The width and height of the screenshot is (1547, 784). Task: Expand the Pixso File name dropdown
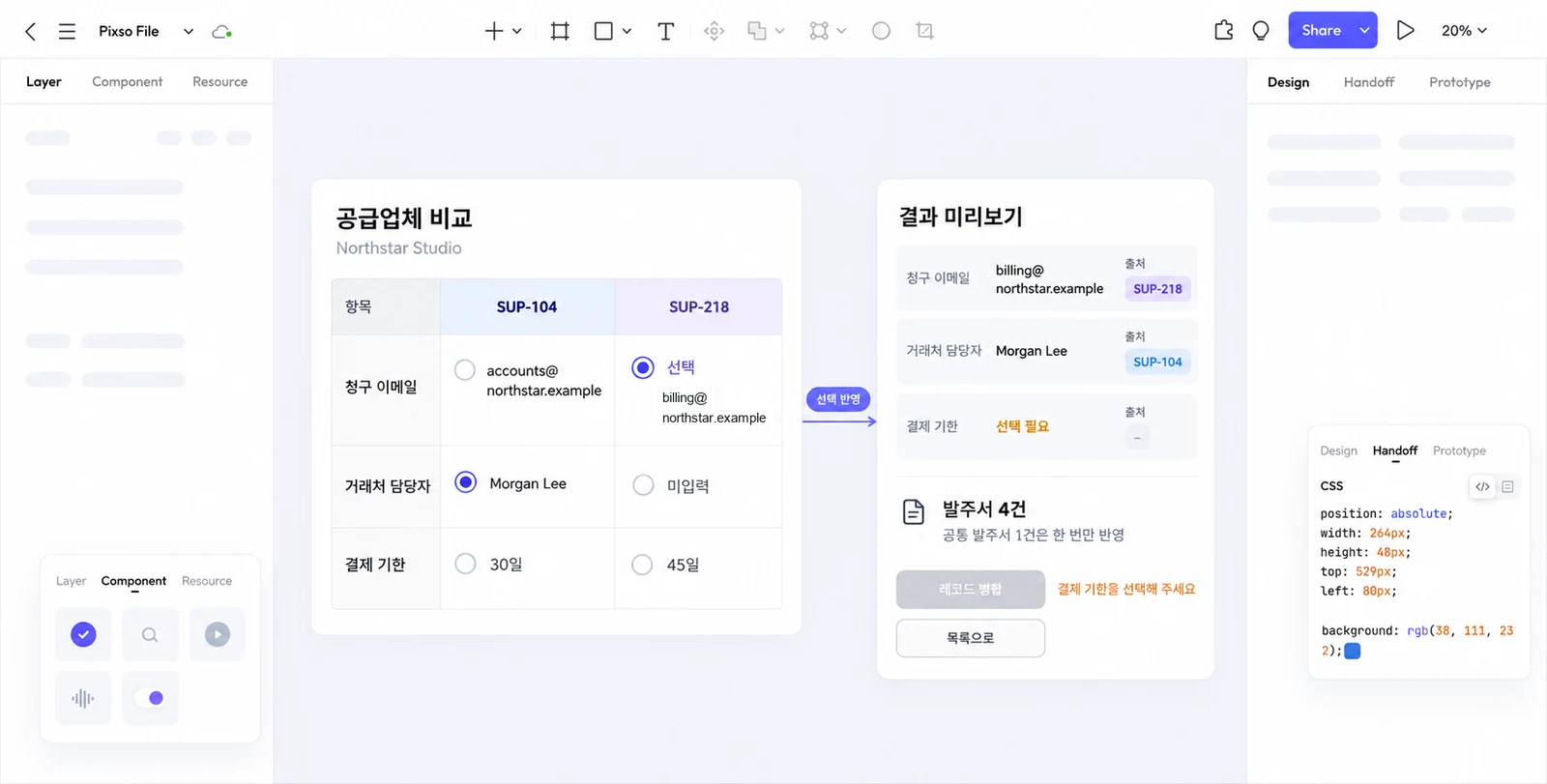click(x=189, y=31)
